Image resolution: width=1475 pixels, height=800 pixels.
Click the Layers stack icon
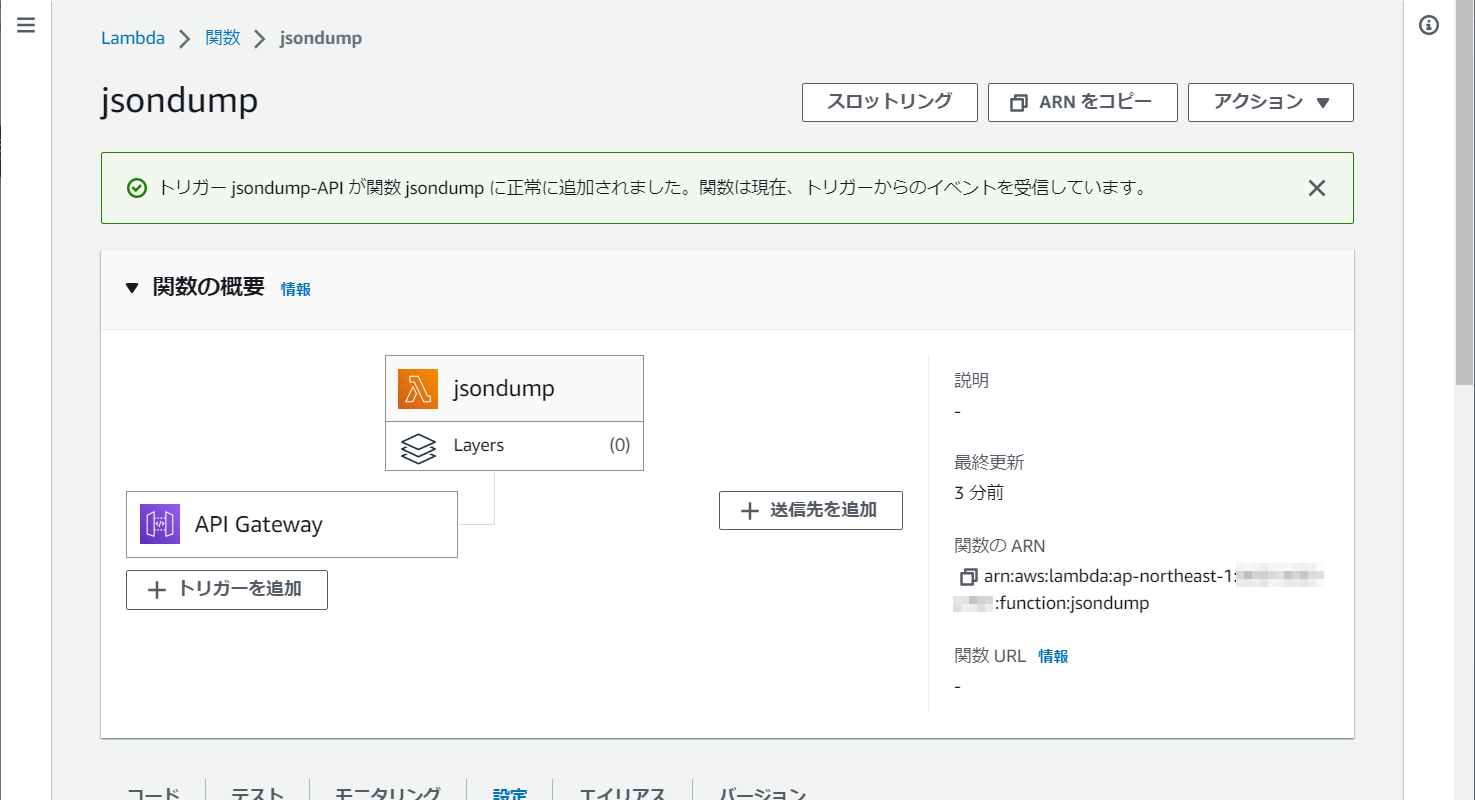(418, 447)
